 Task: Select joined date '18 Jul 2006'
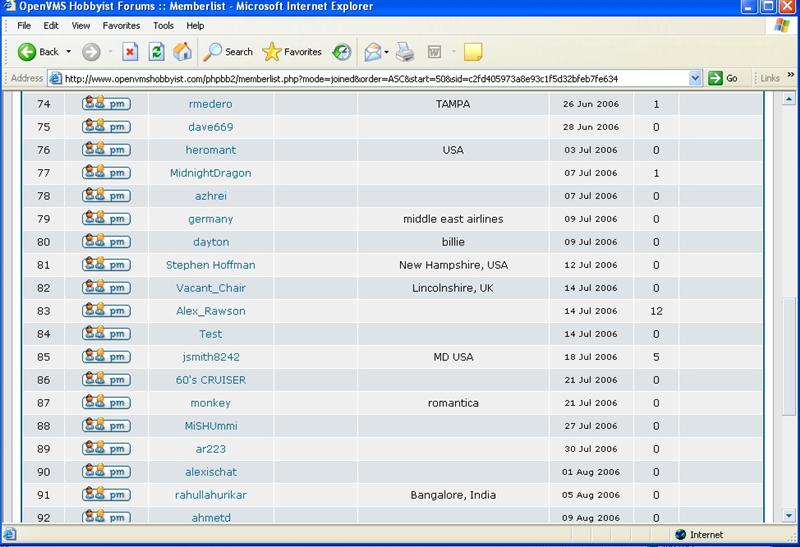pos(591,357)
